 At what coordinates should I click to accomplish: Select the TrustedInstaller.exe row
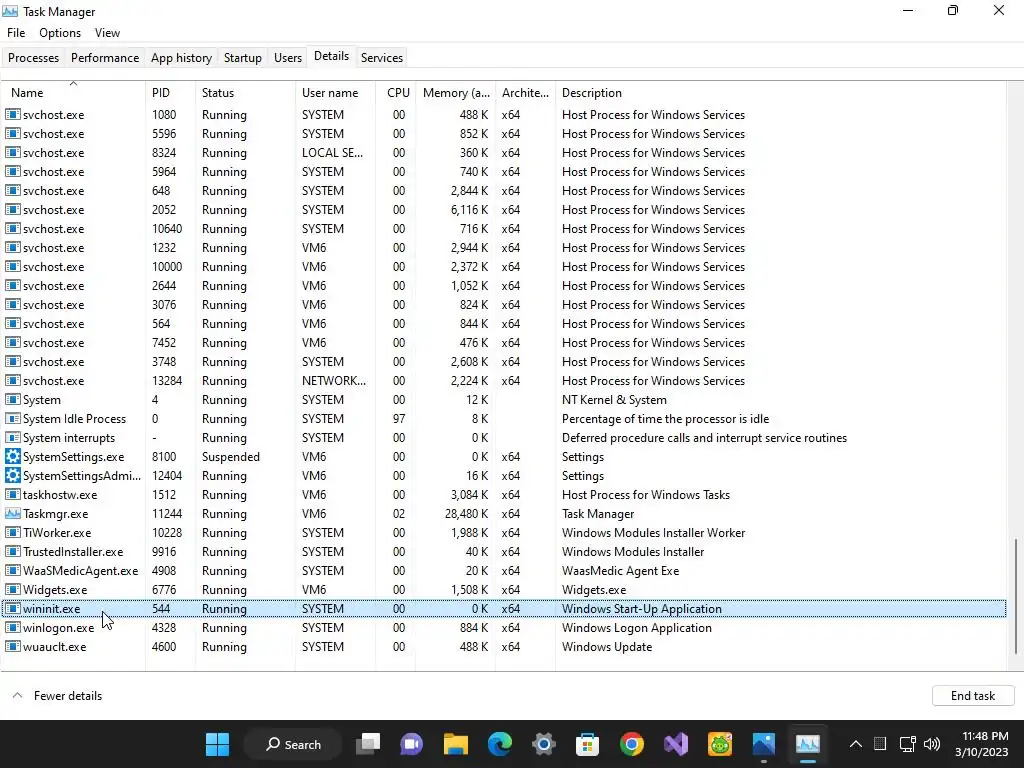point(504,552)
